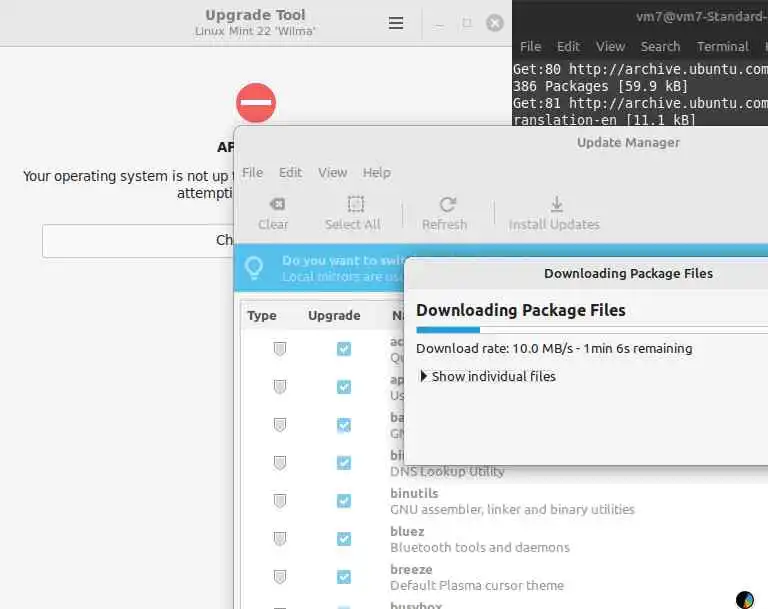
Task: Open the Search menu in the Terminal window
Action: coord(660,47)
